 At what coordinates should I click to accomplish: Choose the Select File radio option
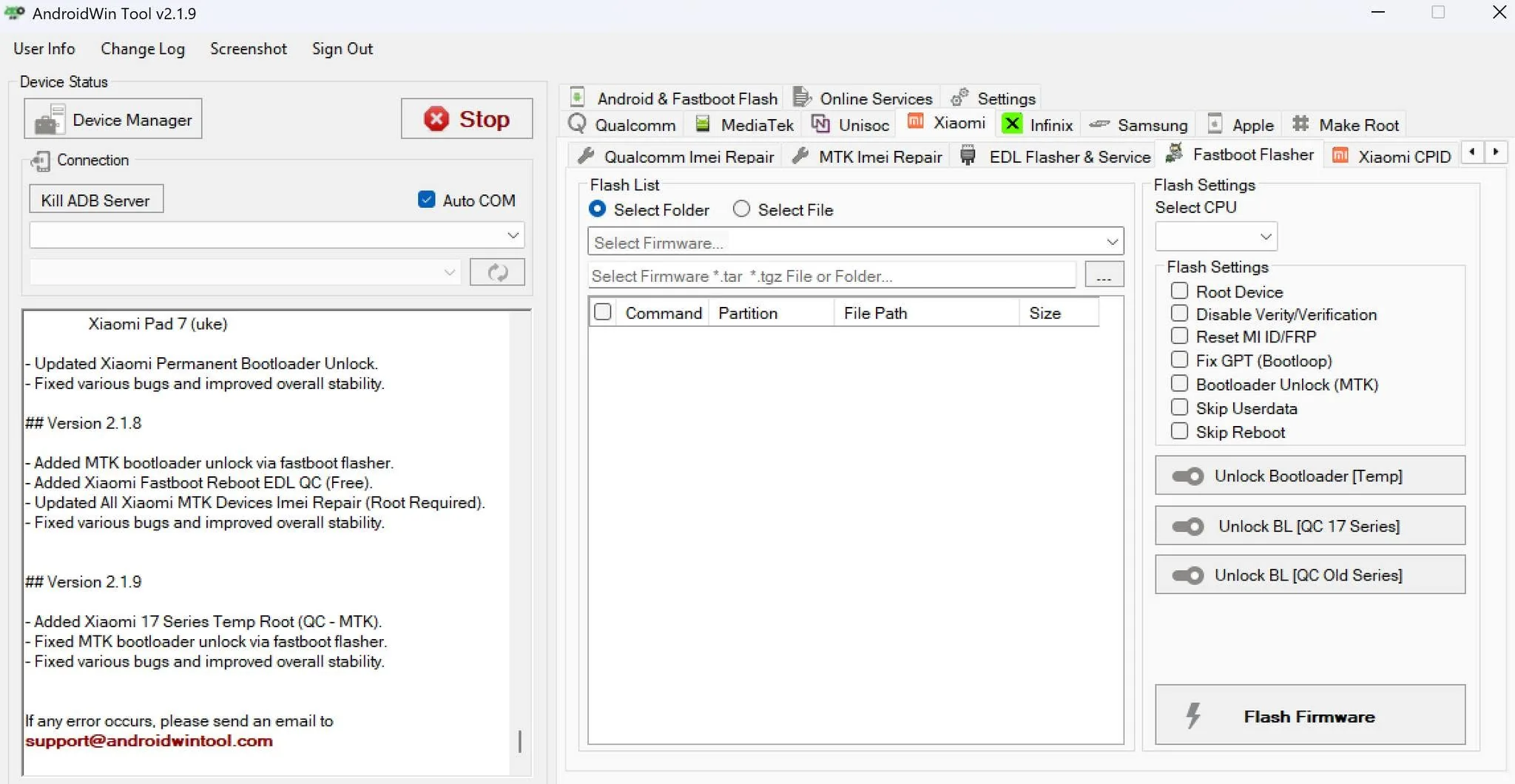pyautogui.click(x=741, y=209)
